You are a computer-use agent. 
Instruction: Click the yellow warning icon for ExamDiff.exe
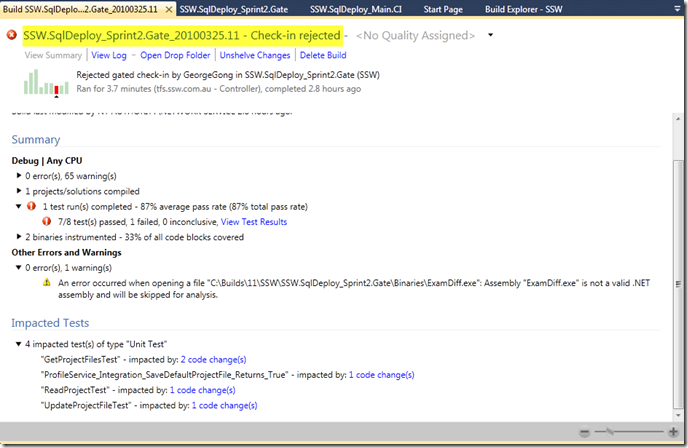coord(47,283)
